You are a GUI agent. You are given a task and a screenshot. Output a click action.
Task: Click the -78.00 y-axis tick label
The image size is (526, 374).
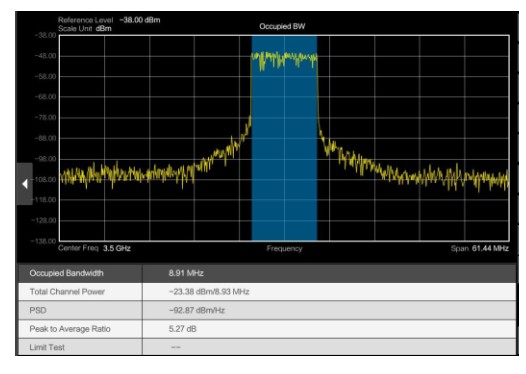click(45, 117)
